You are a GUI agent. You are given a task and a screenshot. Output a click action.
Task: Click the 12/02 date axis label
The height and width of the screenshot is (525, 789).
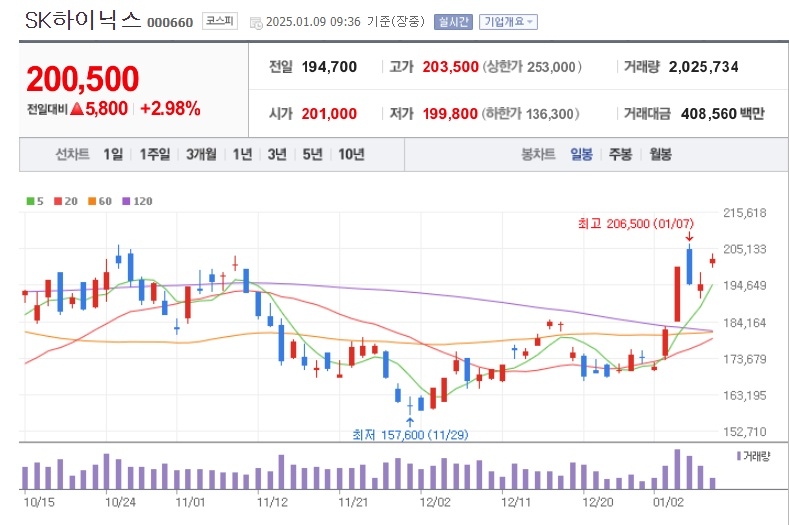pos(435,502)
